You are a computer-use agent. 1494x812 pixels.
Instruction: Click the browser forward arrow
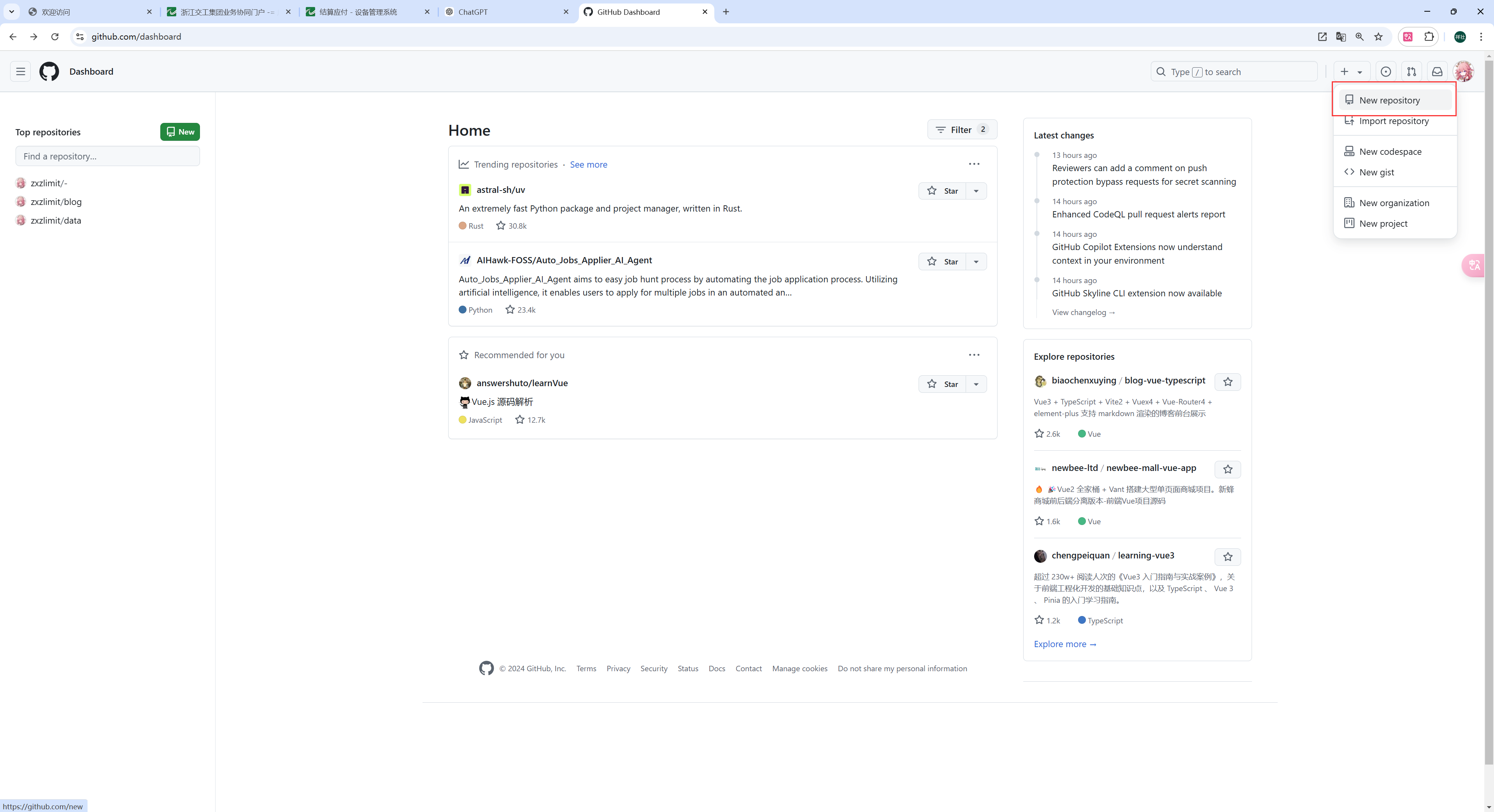[x=33, y=37]
